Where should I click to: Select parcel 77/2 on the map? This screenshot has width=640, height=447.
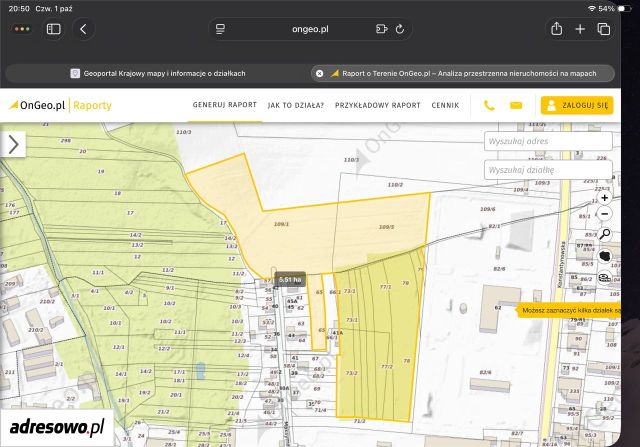[x=387, y=367]
